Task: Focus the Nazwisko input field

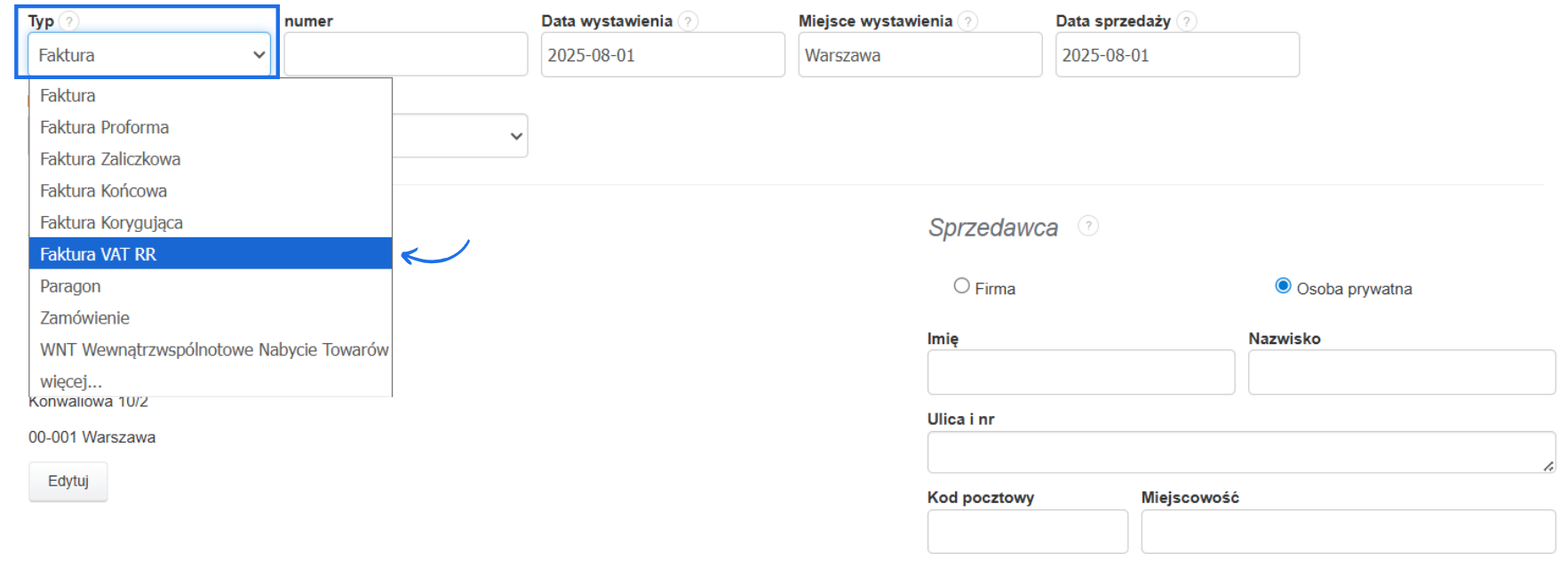Action: pos(1402,372)
